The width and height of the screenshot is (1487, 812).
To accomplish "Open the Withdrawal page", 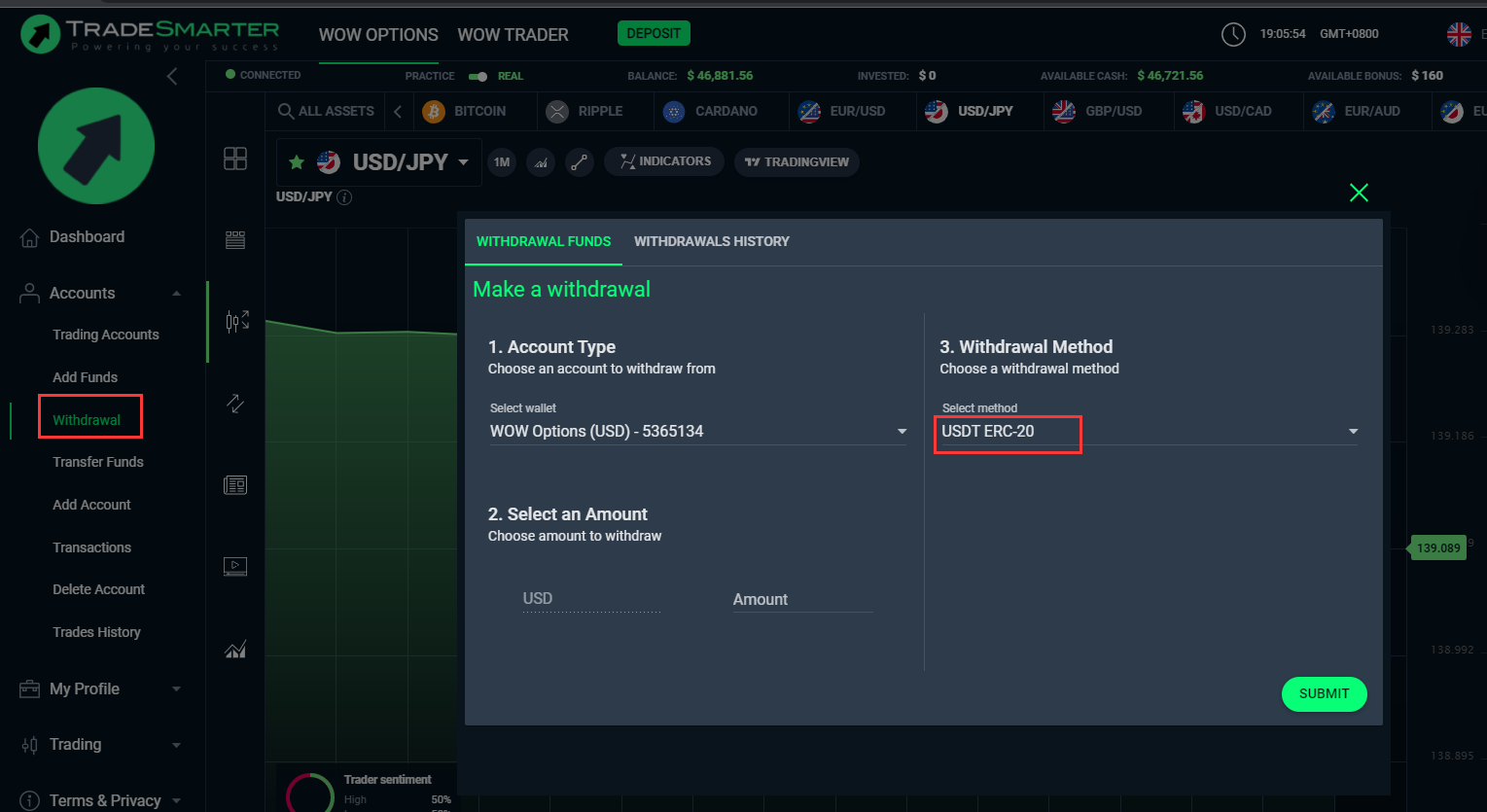I will 87,420.
